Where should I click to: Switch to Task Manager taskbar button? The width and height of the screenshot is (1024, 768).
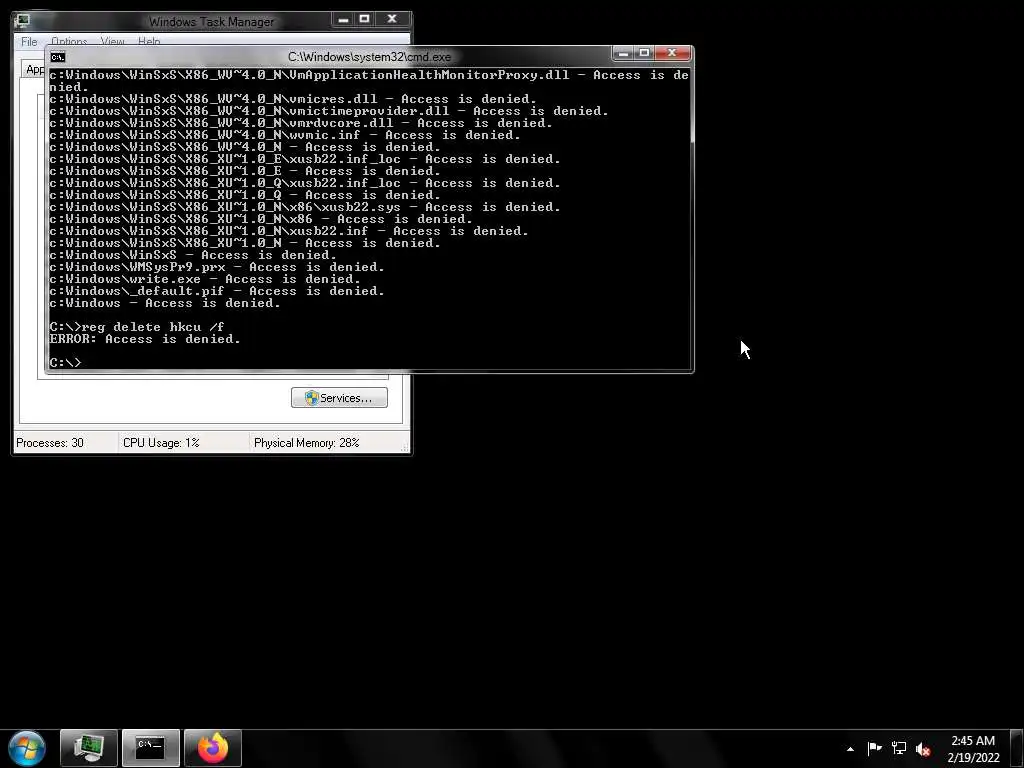click(x=89, y=748)
